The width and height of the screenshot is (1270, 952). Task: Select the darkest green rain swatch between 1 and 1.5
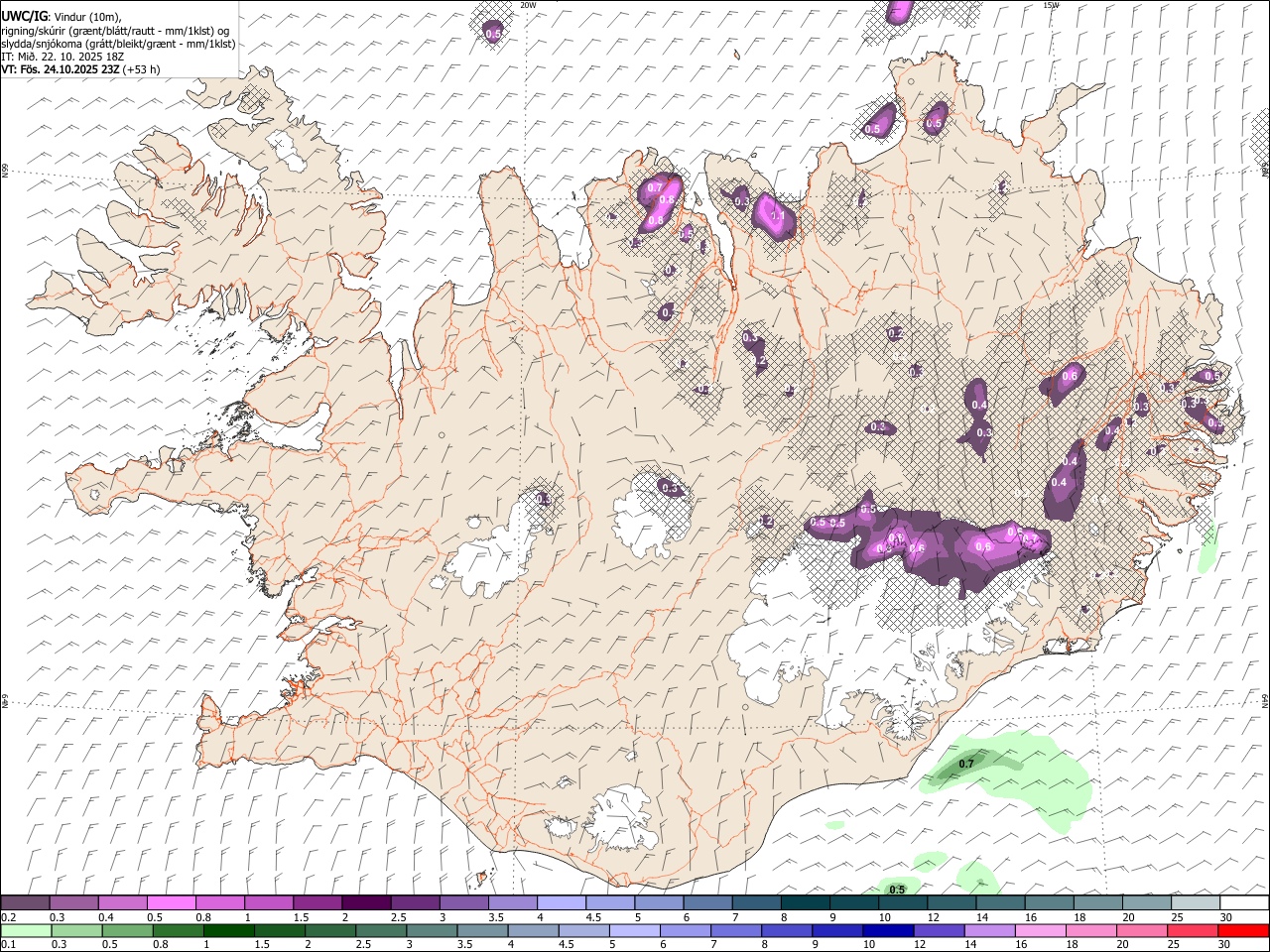click(x=228, y=930)
